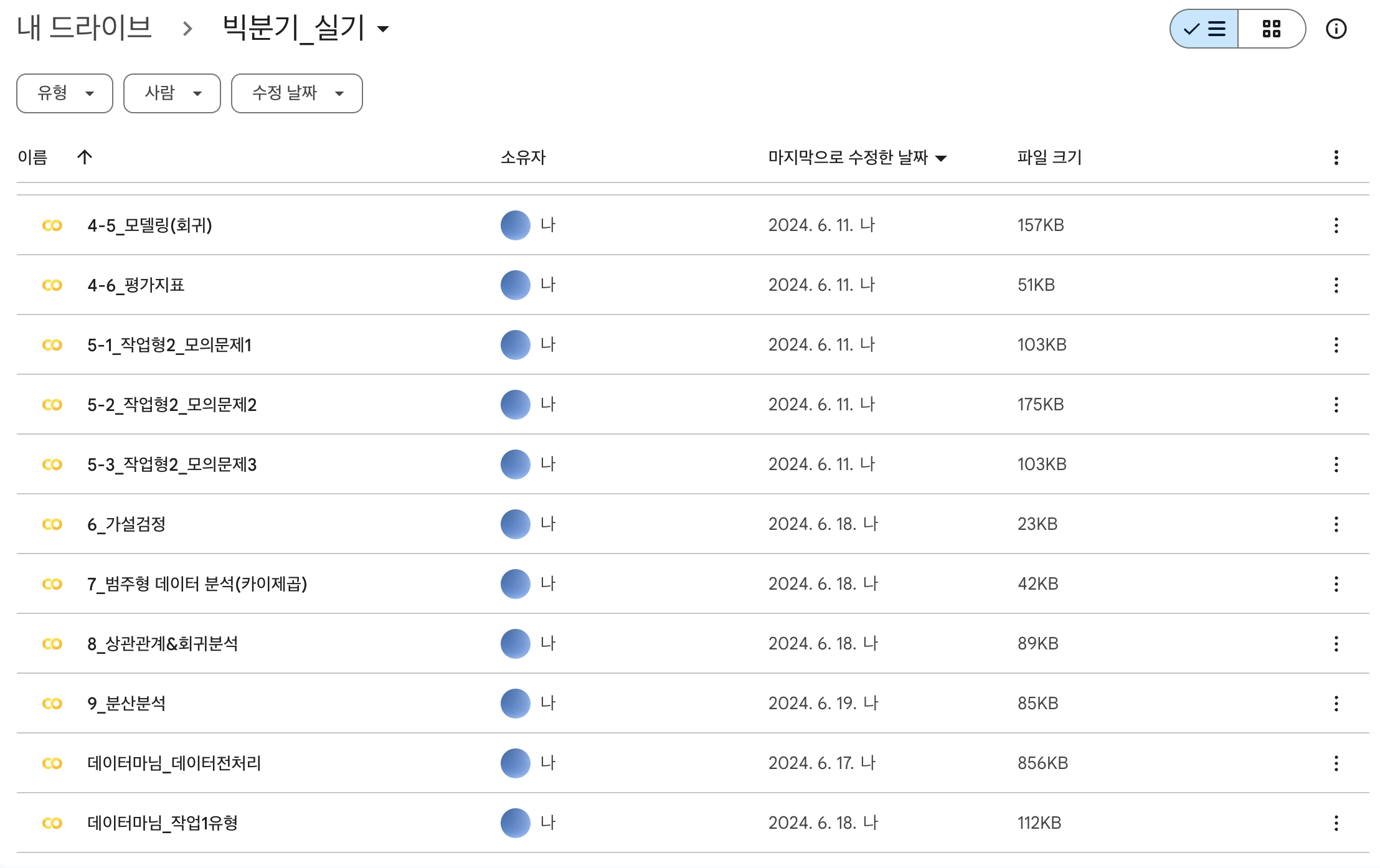Open more actions for 6_가설검정 row
This screenshot has width=1380, height=868.
tap(1336, 524)
